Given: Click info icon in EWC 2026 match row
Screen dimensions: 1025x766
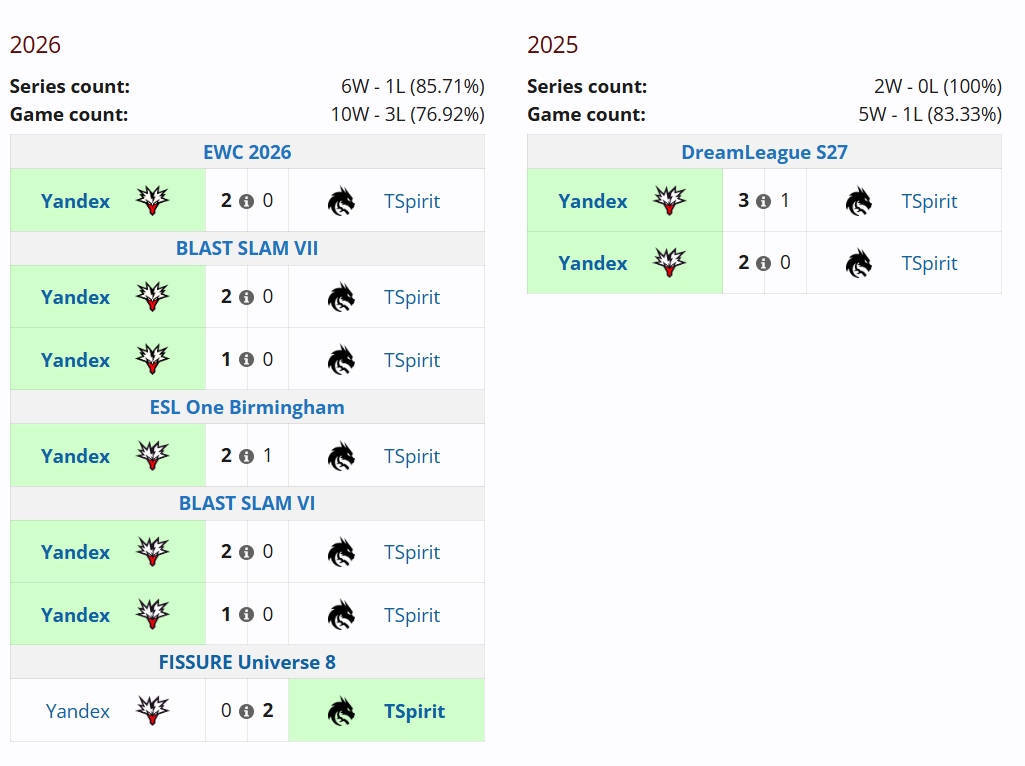Looking at the screenshot, I should pyautogui.click(x=246, y=201).
